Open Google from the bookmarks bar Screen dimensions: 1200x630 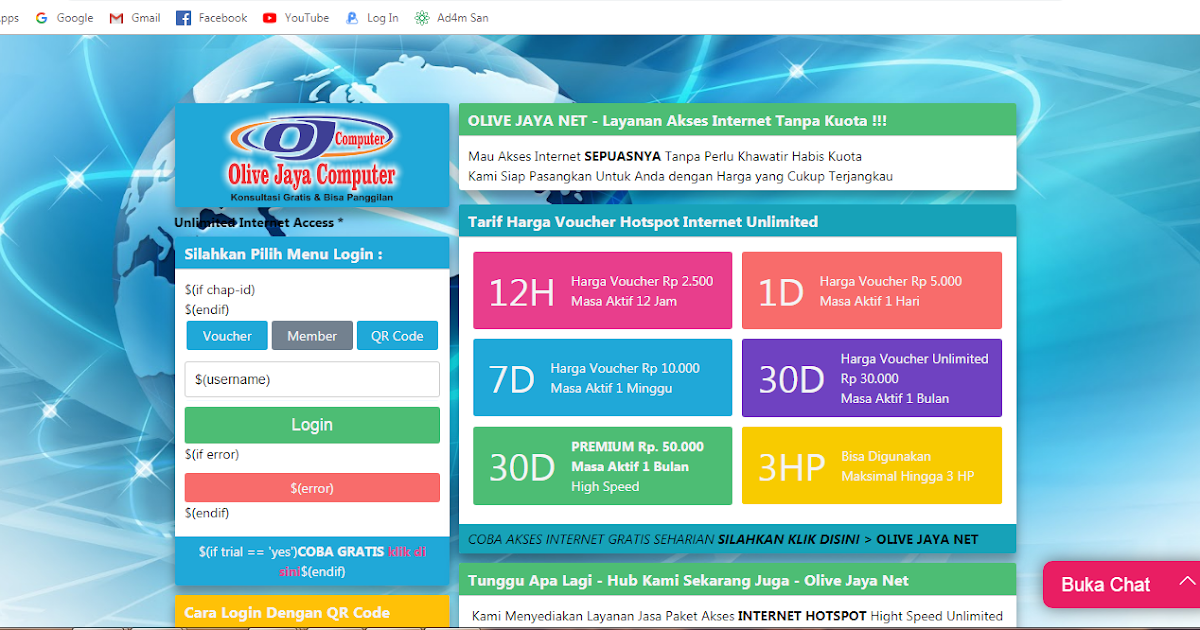pos(63,17)
